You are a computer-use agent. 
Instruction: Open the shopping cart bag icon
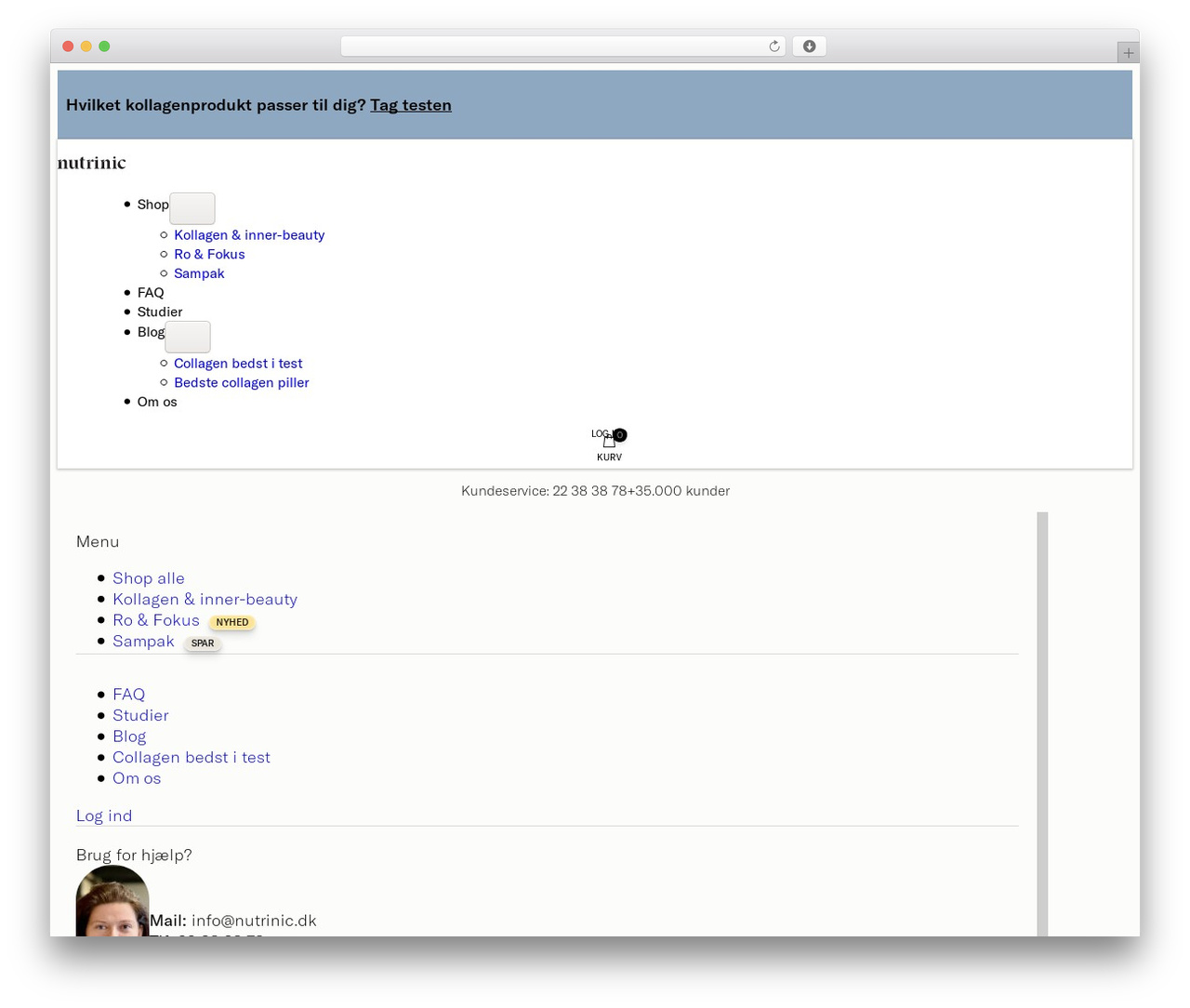(x=609, y=441)
